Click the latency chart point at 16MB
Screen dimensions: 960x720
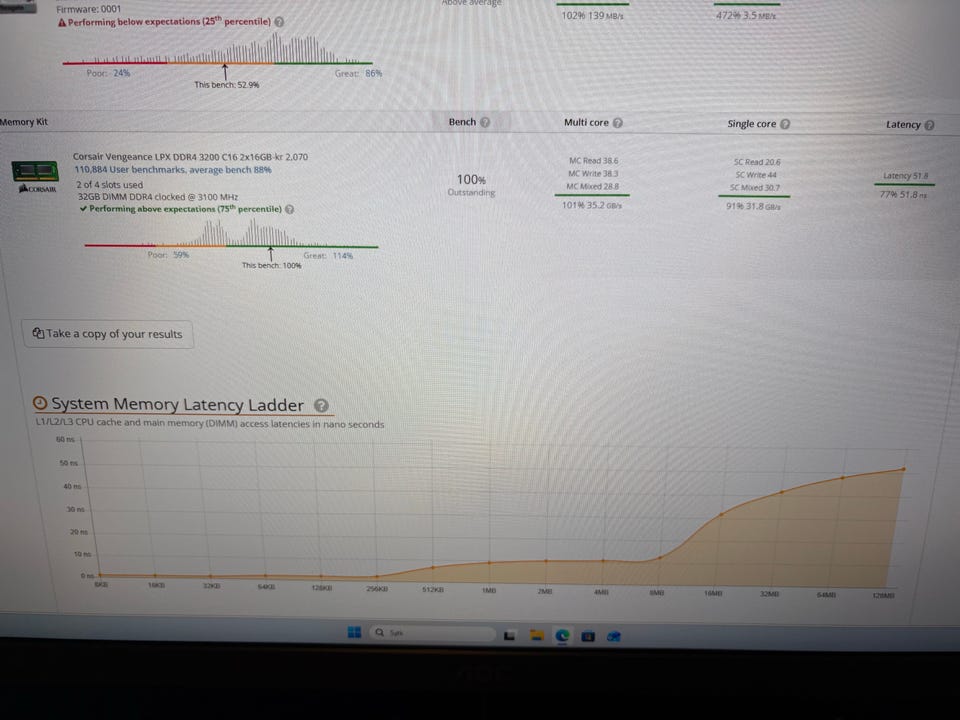(x=722, y=514)
